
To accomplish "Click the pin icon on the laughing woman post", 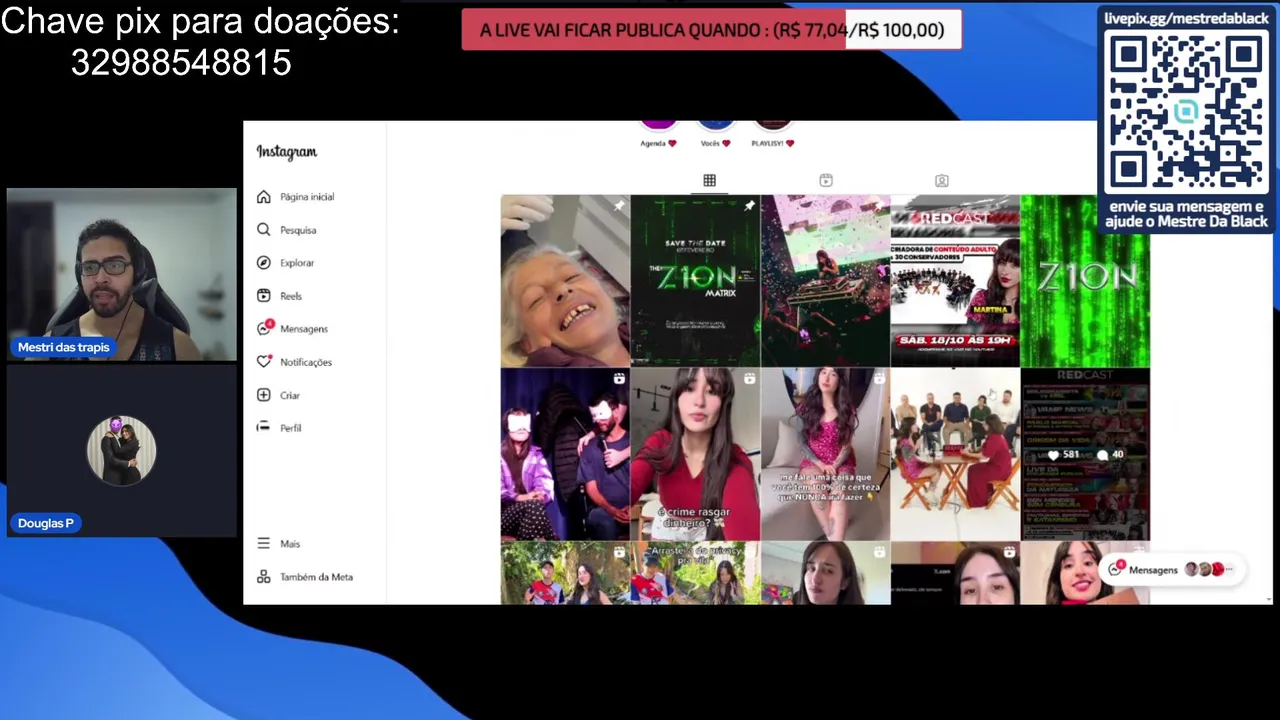I will coord(619,206).
